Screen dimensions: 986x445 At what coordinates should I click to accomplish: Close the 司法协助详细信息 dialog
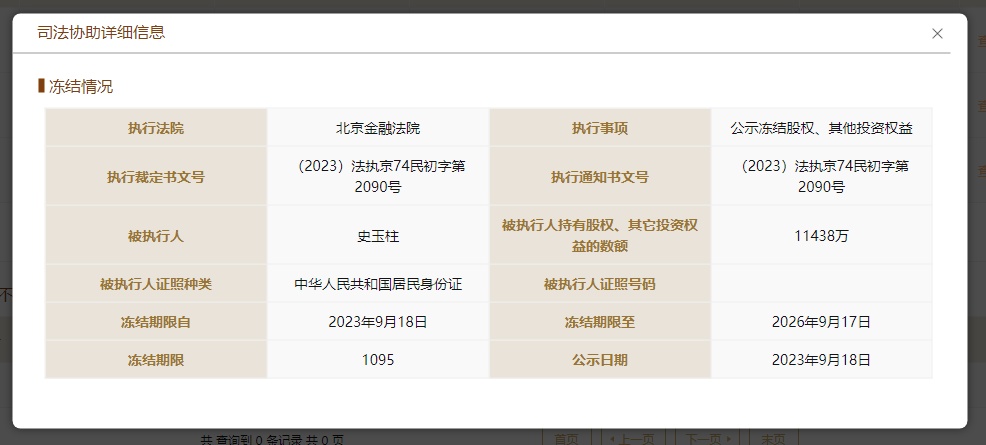tap(937, 33)
